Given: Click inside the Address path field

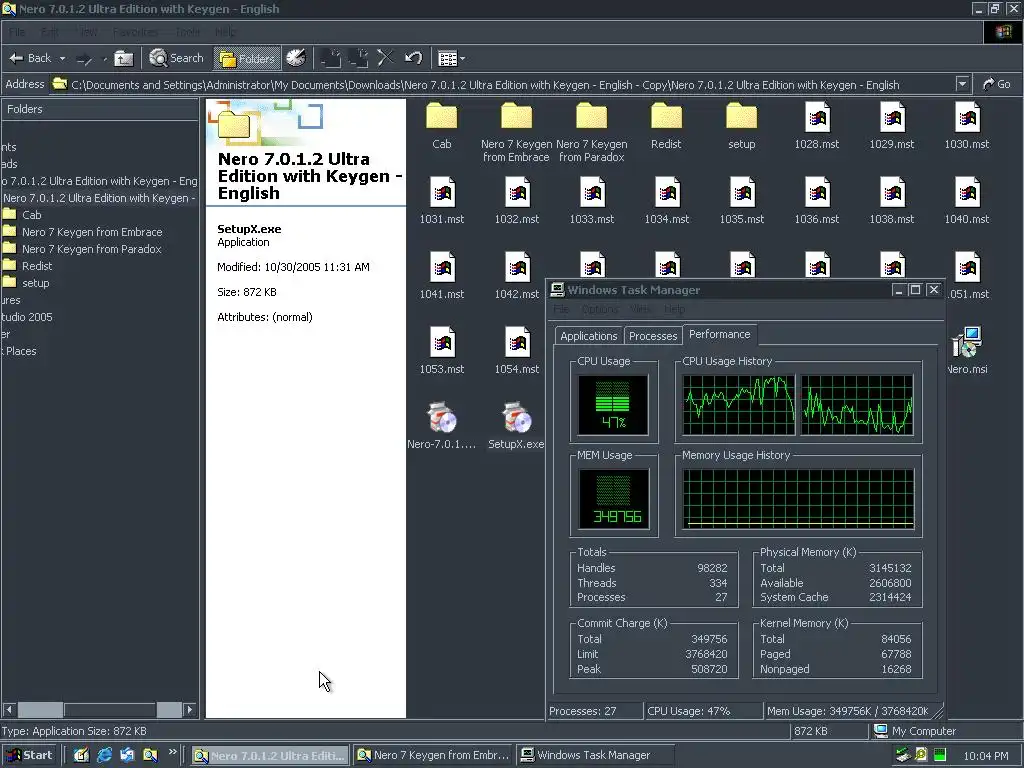Looking at the screenshot, I should click(502, 85).
